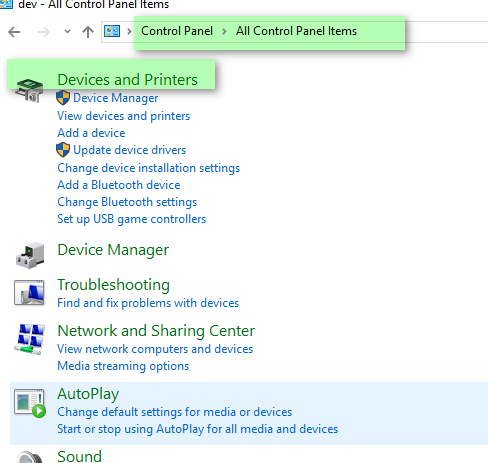
Task: Select All Control Panel Items breadcrumb
Action: point(296,31)
